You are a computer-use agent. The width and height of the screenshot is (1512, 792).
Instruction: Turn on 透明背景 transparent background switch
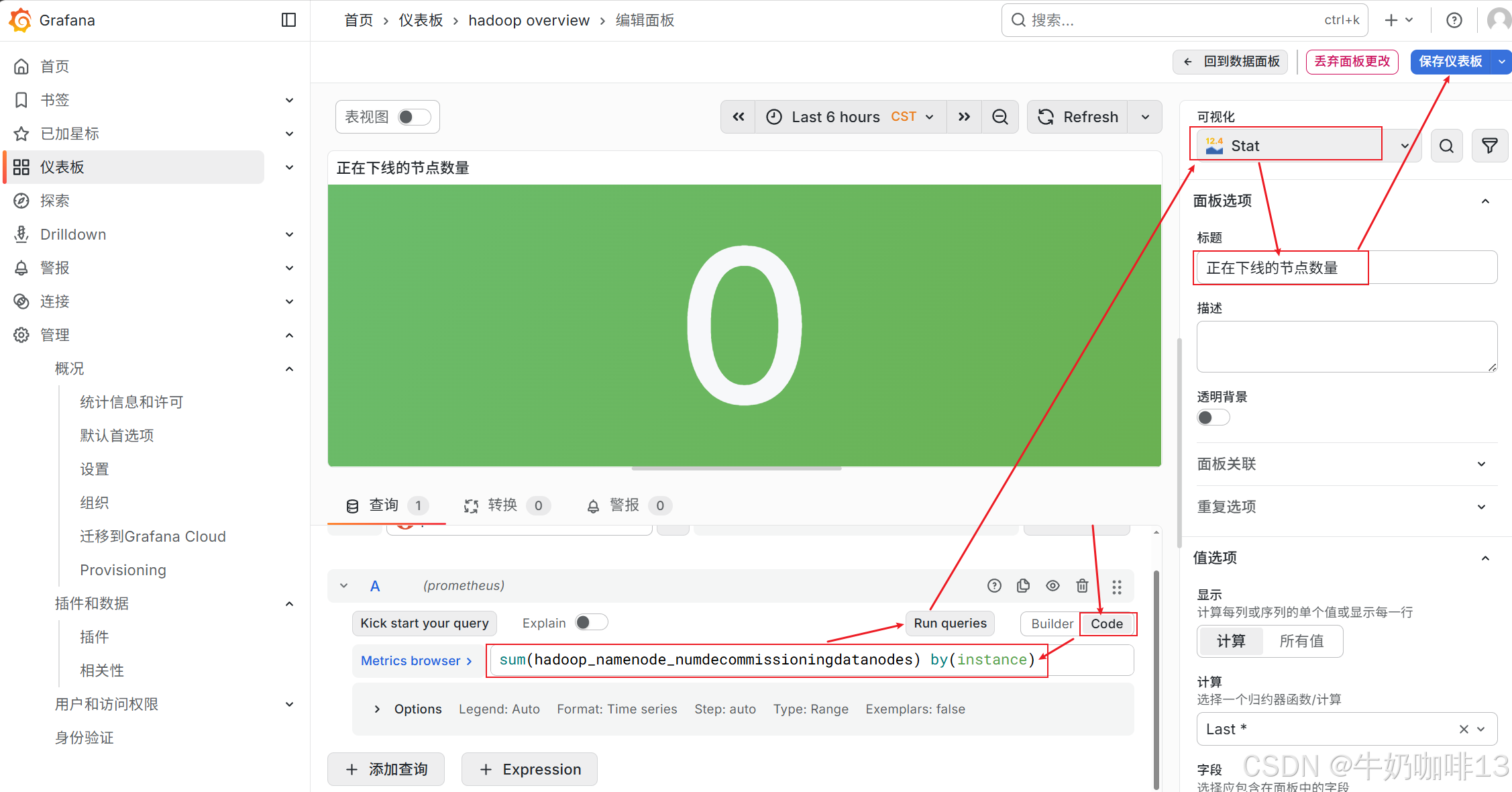(1213, 417)
